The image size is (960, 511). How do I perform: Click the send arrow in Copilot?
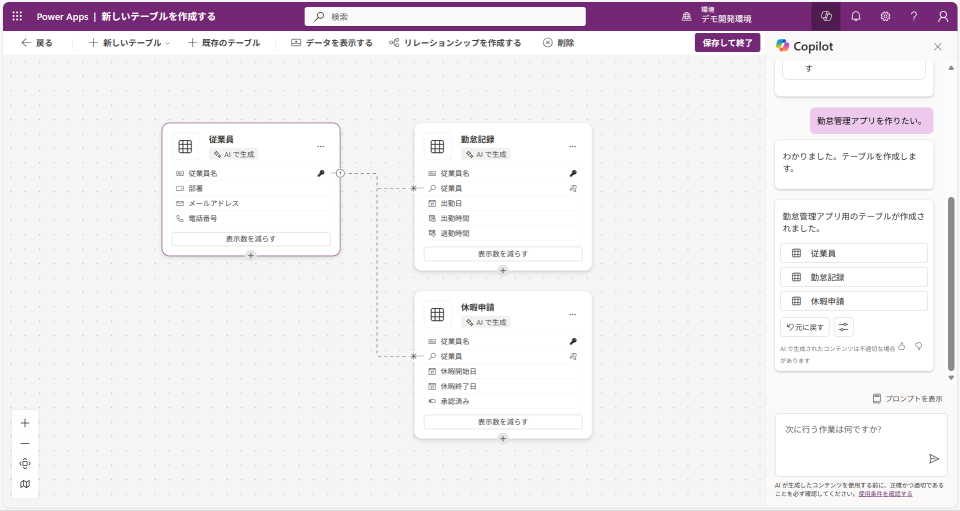(x=934, y=459)
